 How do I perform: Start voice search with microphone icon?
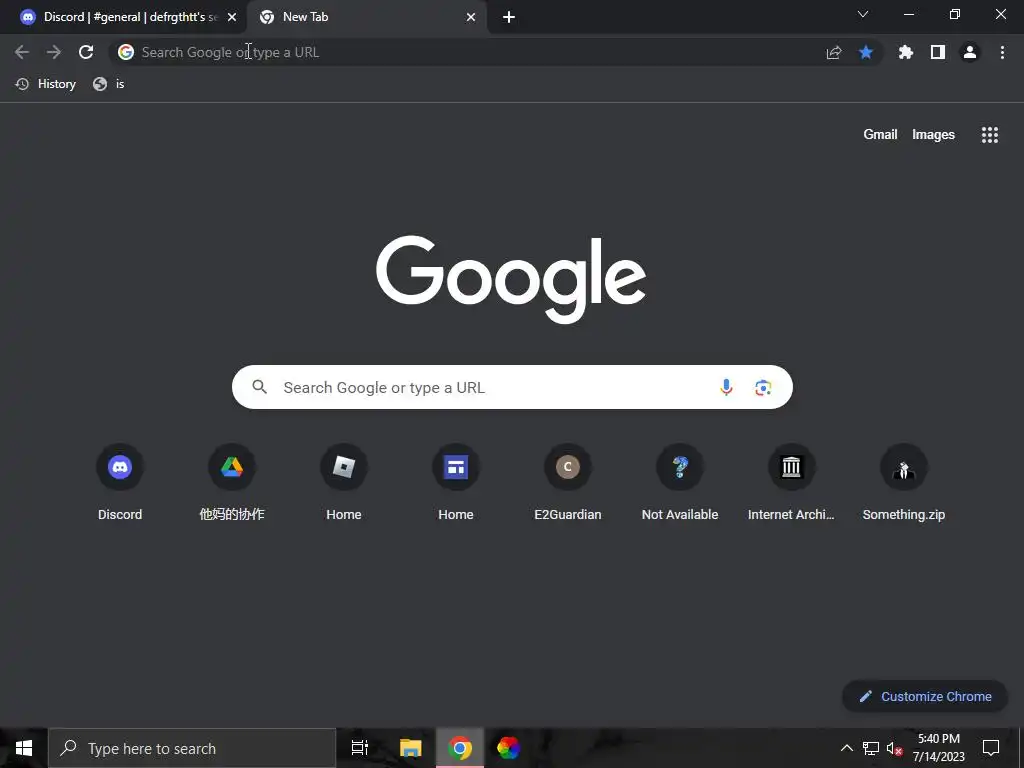[x=726, y=387]
